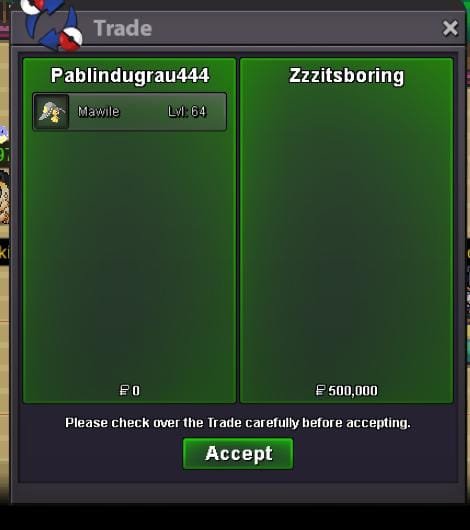470x530 pixels.
Task: Click the Lvl: 64 label
Action: (x=187, y=112)
